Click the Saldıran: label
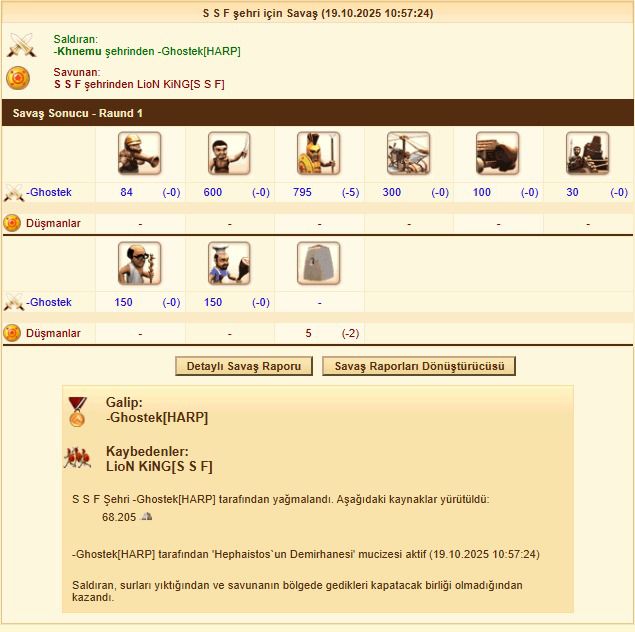 tap(76, 39)
